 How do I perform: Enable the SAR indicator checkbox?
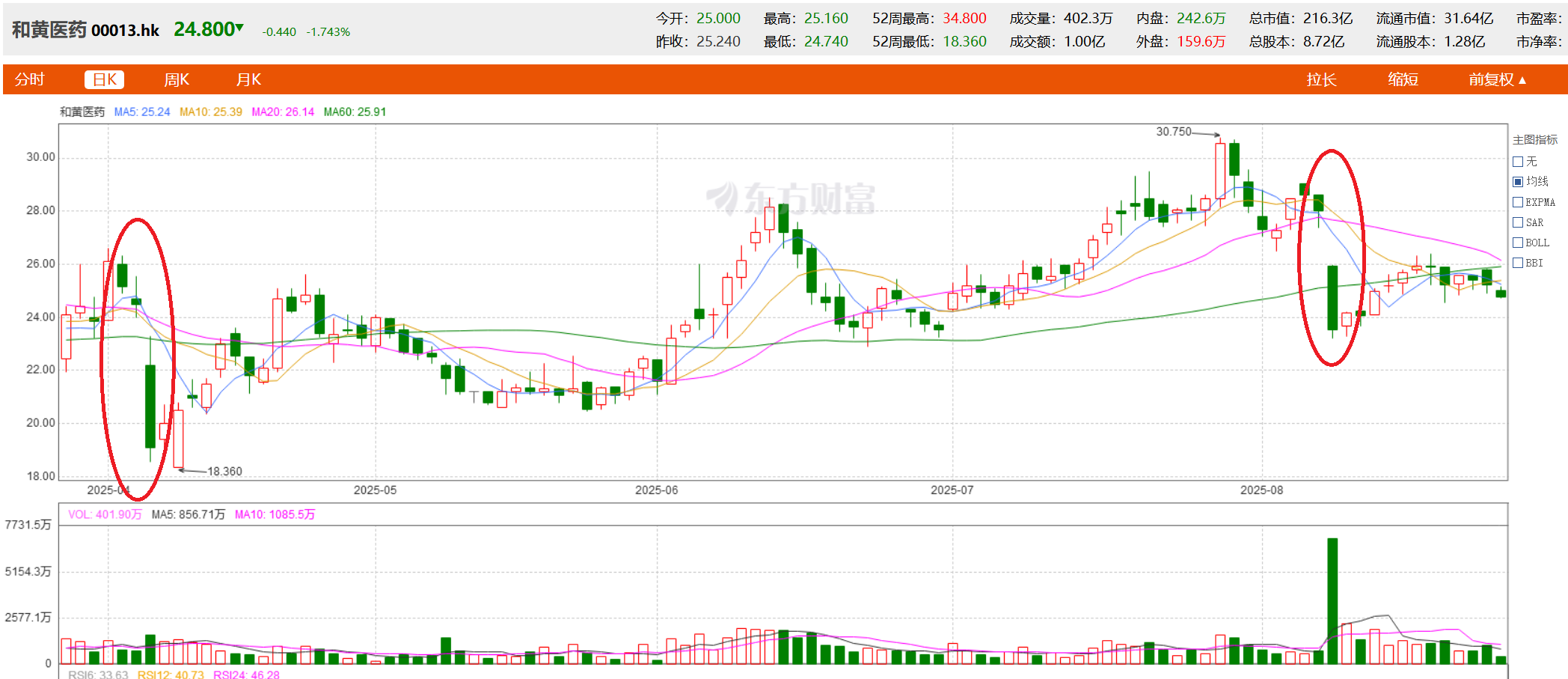coord(1518,222)
